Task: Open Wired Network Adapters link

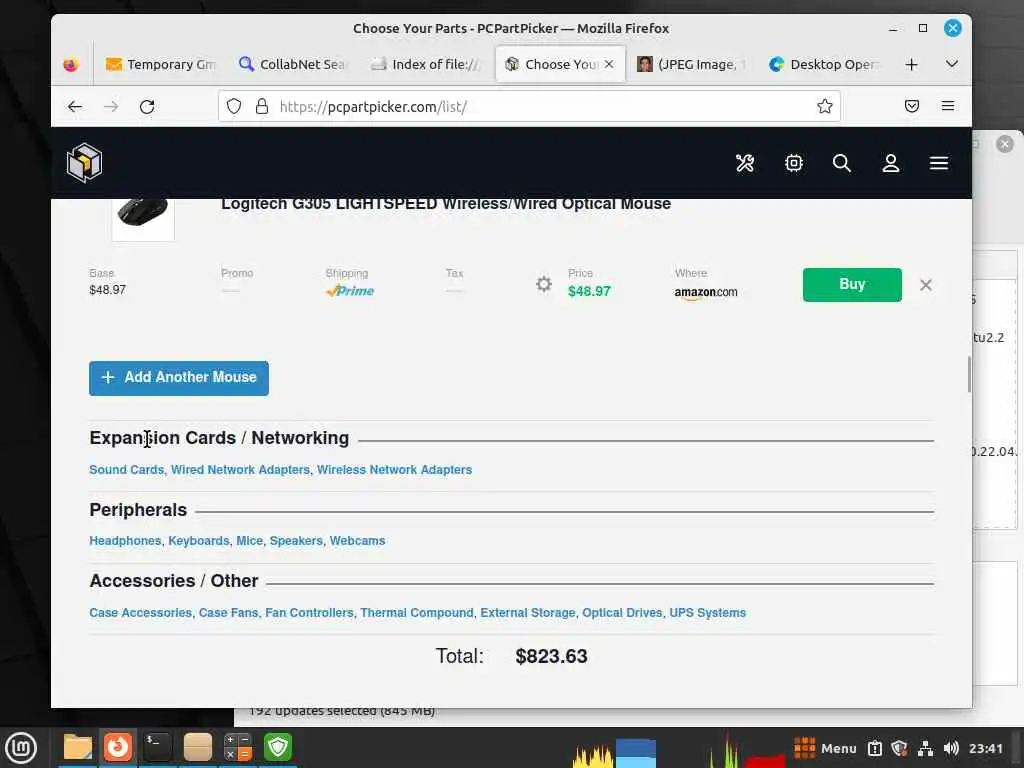Action: click(x=240, y=470)
